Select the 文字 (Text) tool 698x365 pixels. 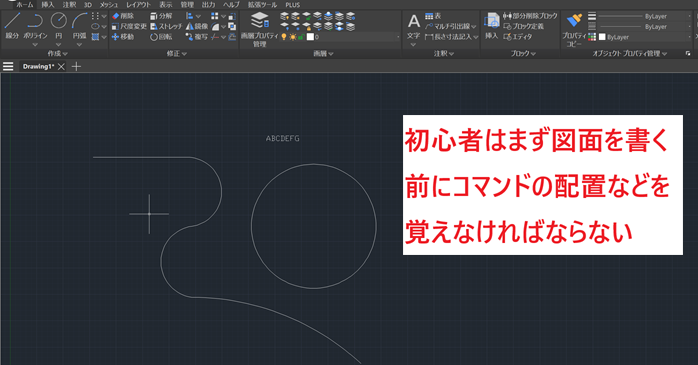414,25
